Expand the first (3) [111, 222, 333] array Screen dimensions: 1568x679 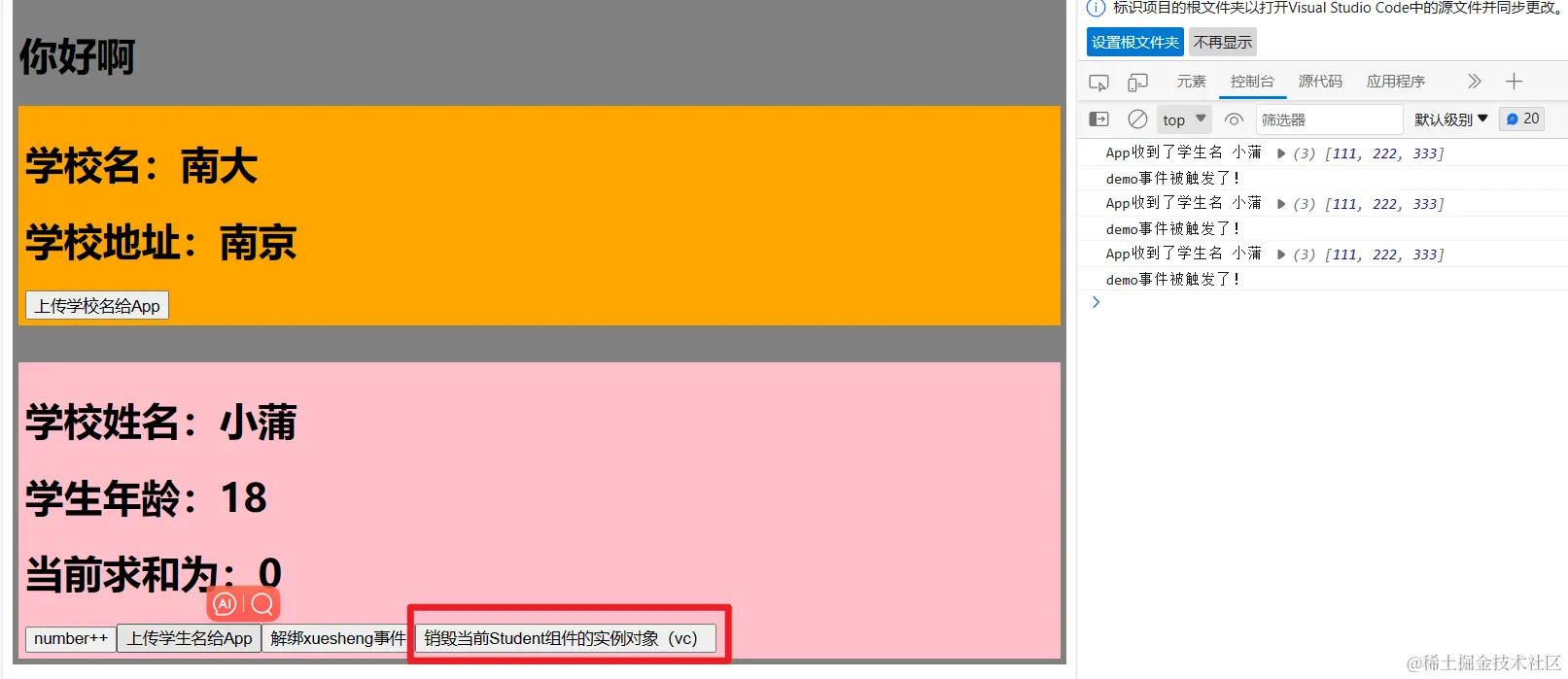(1281, 153)
